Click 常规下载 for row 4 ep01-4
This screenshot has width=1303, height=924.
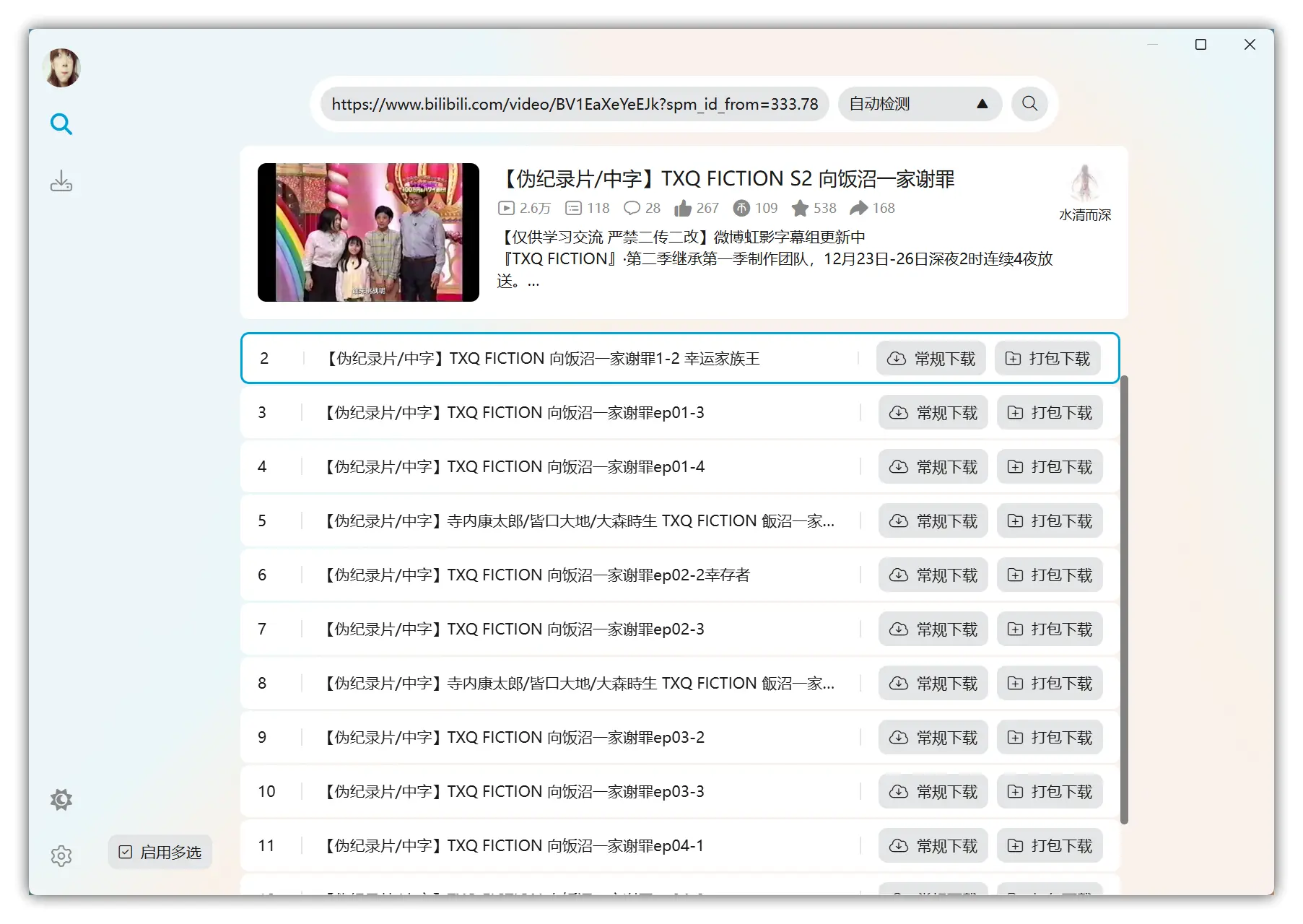[x=933, y=467]
